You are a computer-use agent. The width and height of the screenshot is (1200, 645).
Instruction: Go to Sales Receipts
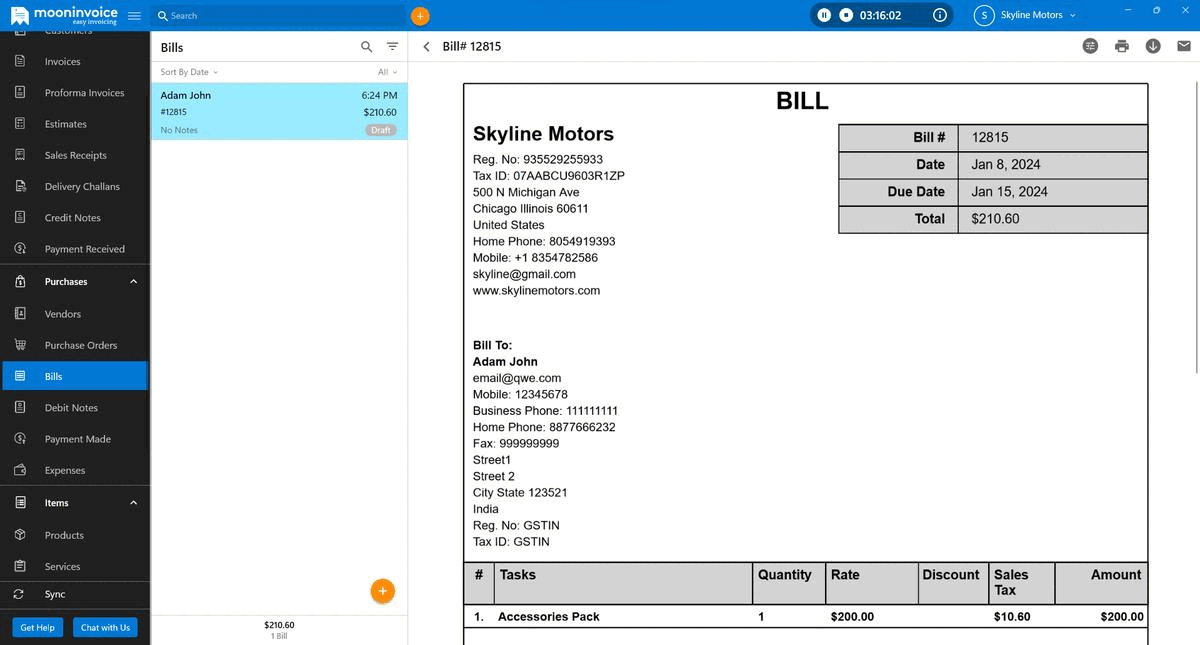tap(75, 155)
